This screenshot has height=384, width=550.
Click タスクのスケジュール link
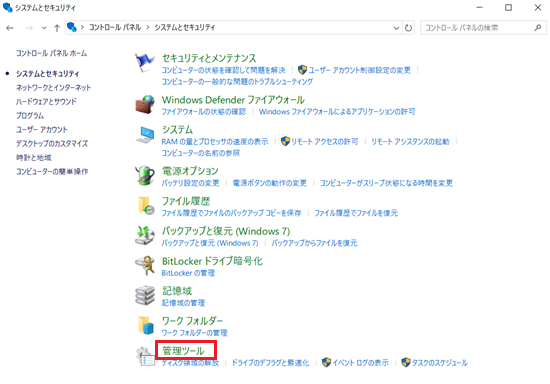point(440,363)
